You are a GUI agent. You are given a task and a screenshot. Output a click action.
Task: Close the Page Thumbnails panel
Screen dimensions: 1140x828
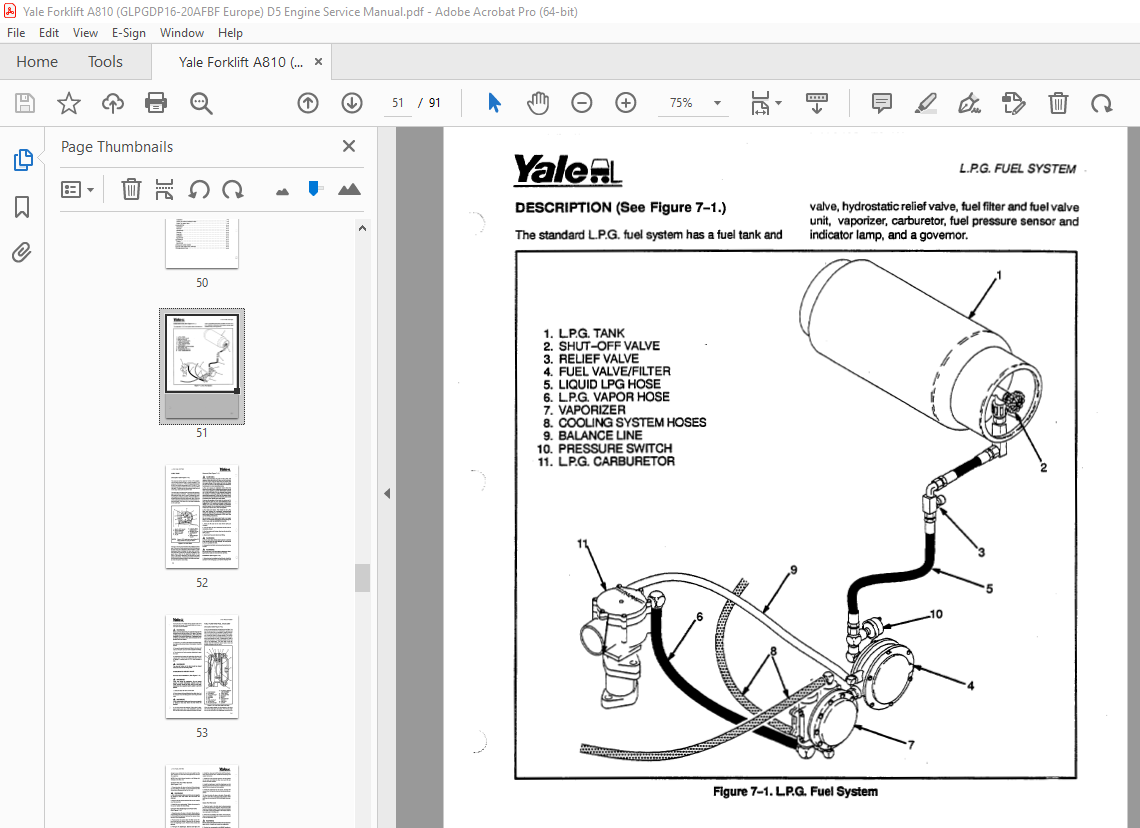(x=349, y=146)
